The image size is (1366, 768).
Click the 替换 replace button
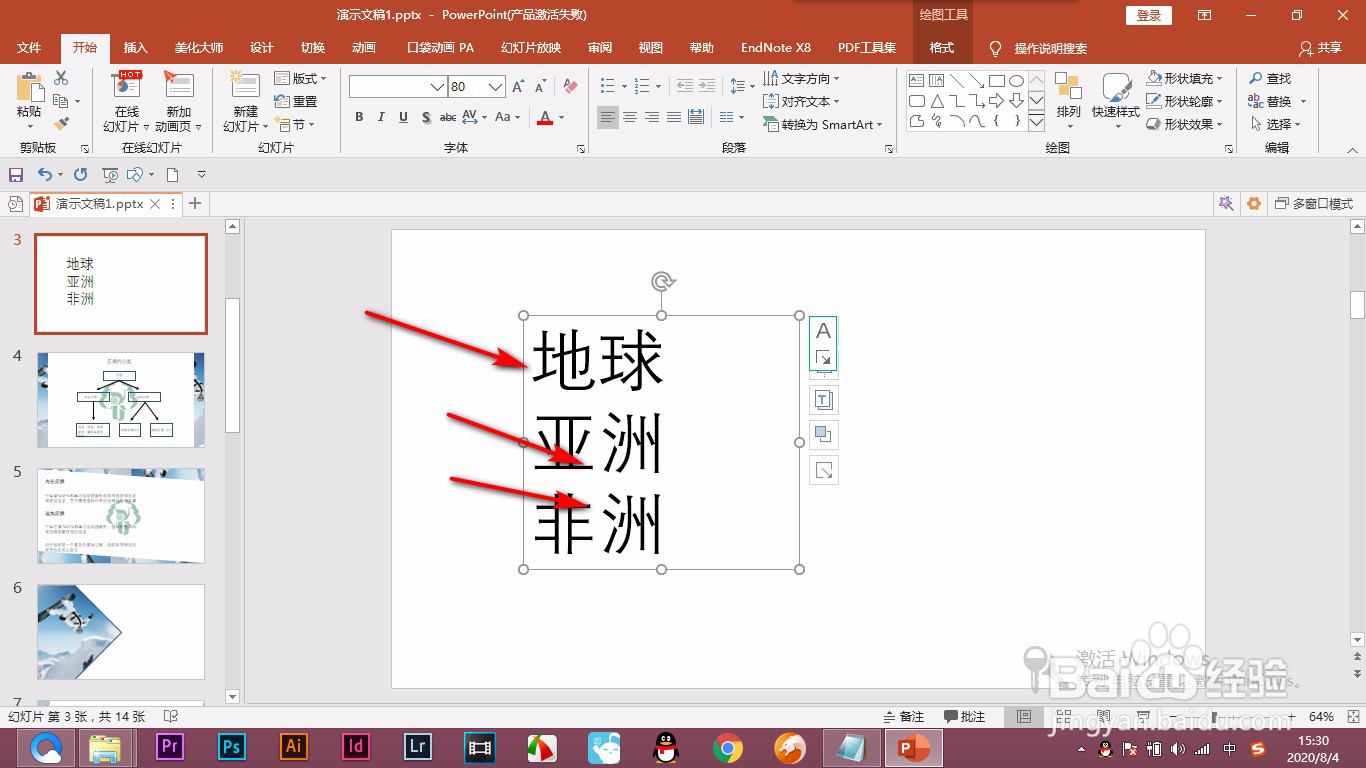1276,101
